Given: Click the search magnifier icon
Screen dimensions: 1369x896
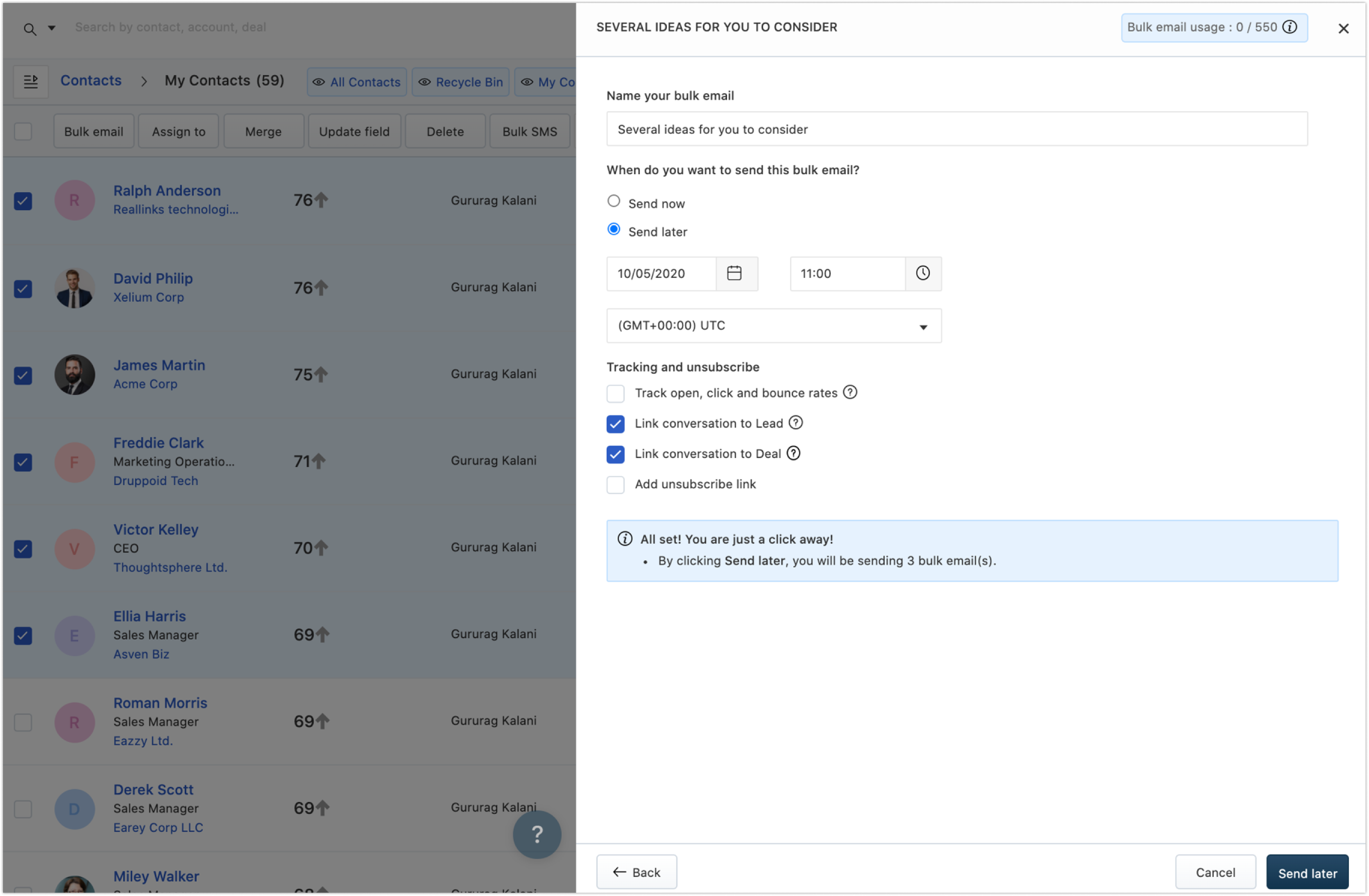Looking at the screenshot, I should (30, 27).
